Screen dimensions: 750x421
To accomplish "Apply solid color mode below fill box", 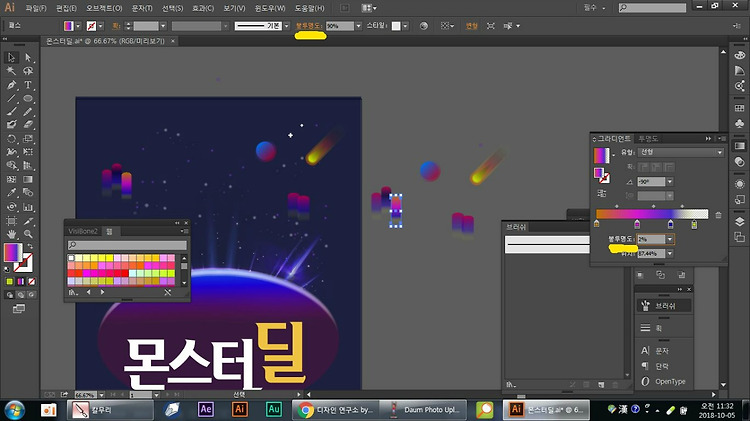I will point(10,281).
